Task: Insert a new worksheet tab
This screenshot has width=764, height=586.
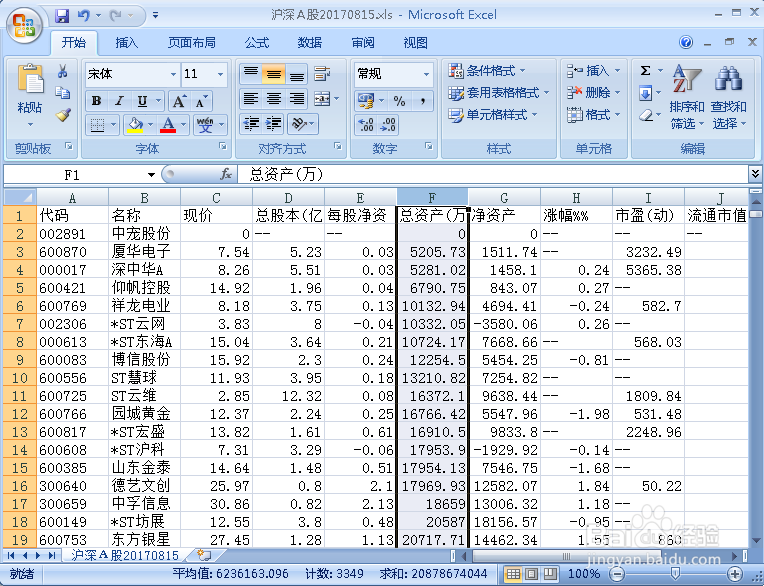Action: click(x=205, y=555)
